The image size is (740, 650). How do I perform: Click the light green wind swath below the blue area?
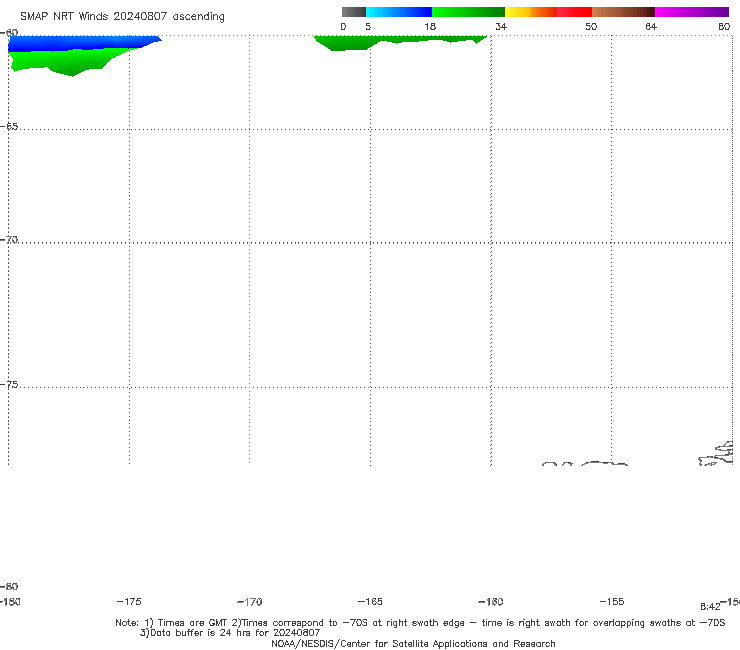coord(66,60)
